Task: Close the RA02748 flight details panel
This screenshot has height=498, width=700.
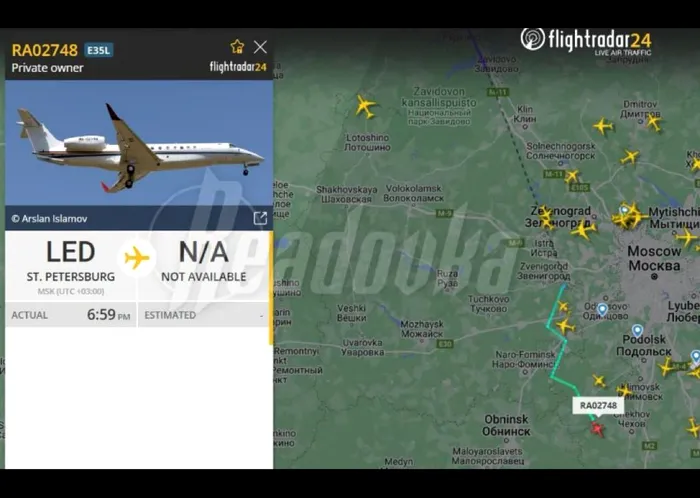Action: point(260,47)
